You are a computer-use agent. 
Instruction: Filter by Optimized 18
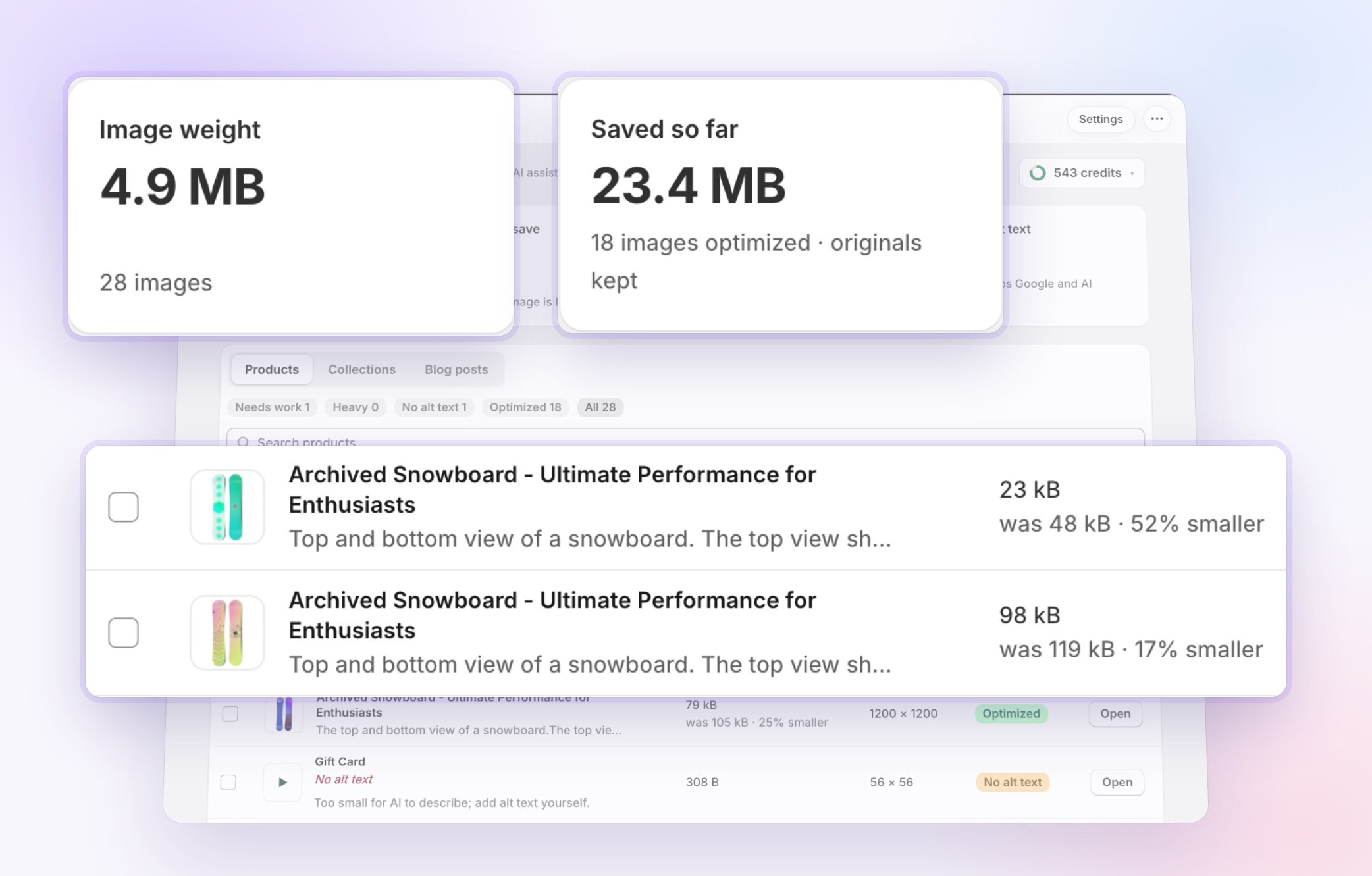coord(525,407)
